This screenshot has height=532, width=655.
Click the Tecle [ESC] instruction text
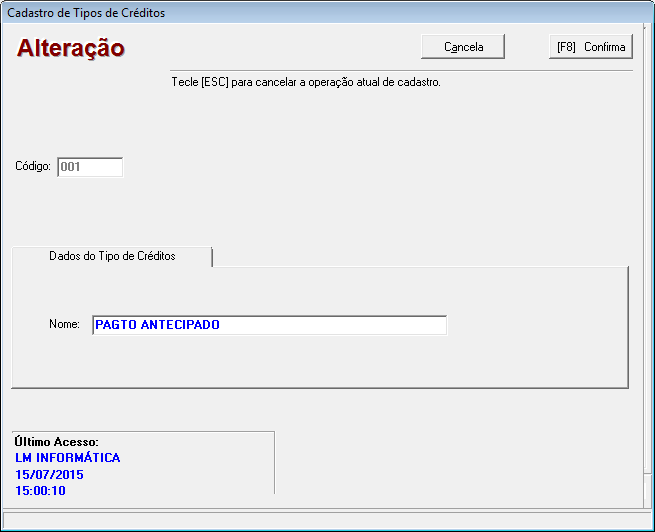click(x=306, y=82)
